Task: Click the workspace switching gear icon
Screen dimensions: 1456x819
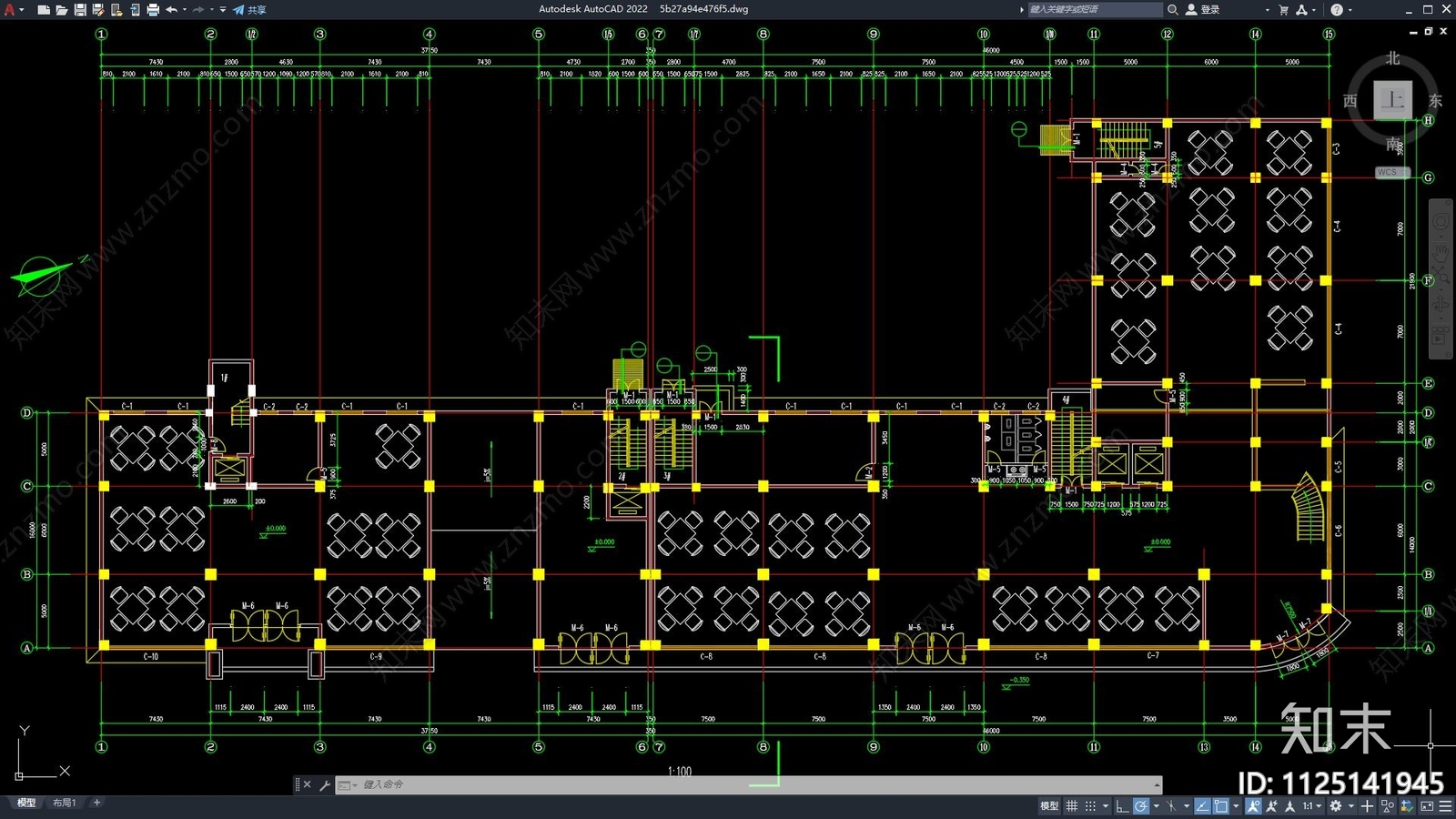Action: coord(1336,806)
